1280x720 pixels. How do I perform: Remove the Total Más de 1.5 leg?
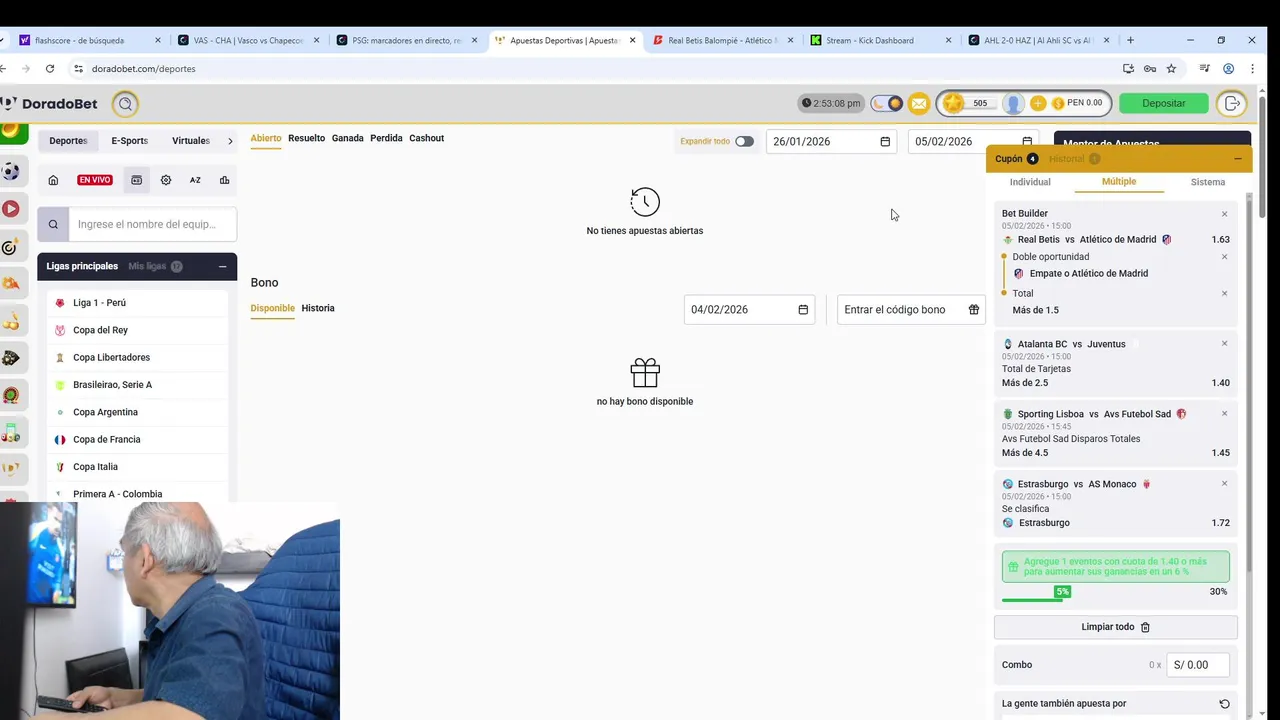pyautogui.click(x=1224, y=293)
